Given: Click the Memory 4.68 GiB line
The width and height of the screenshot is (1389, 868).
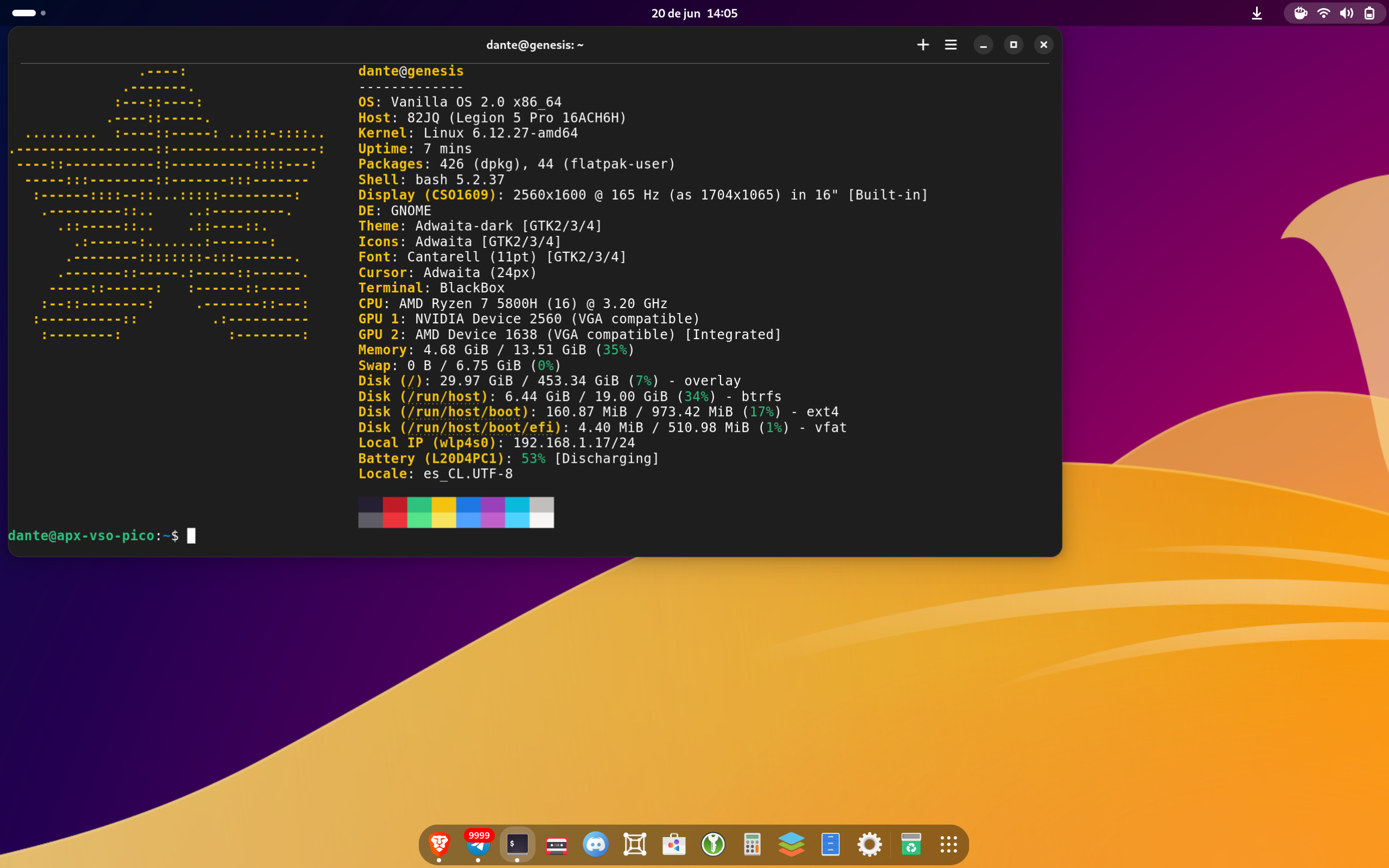Looking at the screenshot, I should (496, 350).
